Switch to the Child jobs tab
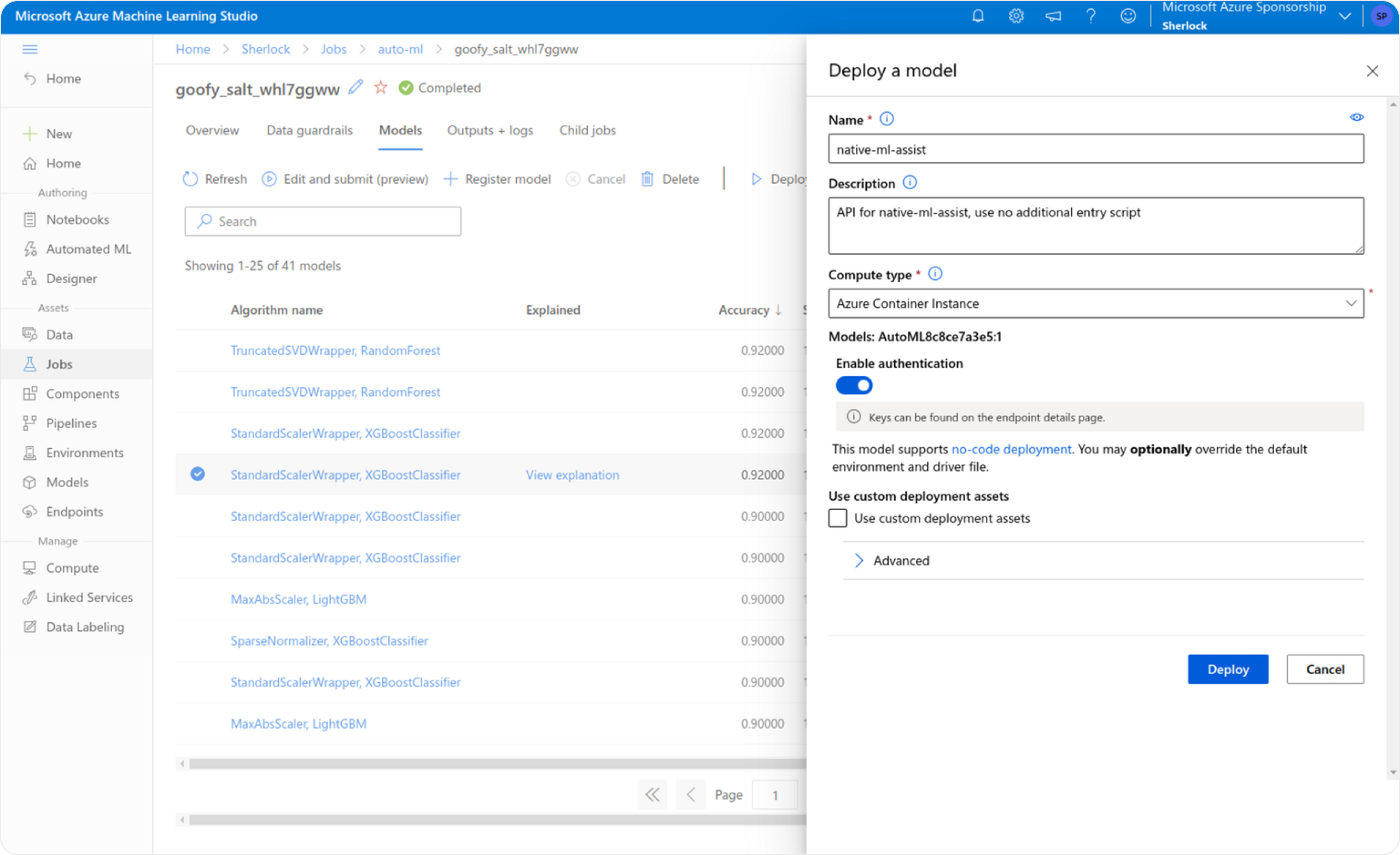The height and width of the screenshot is (855, 1400). point(587,130)
